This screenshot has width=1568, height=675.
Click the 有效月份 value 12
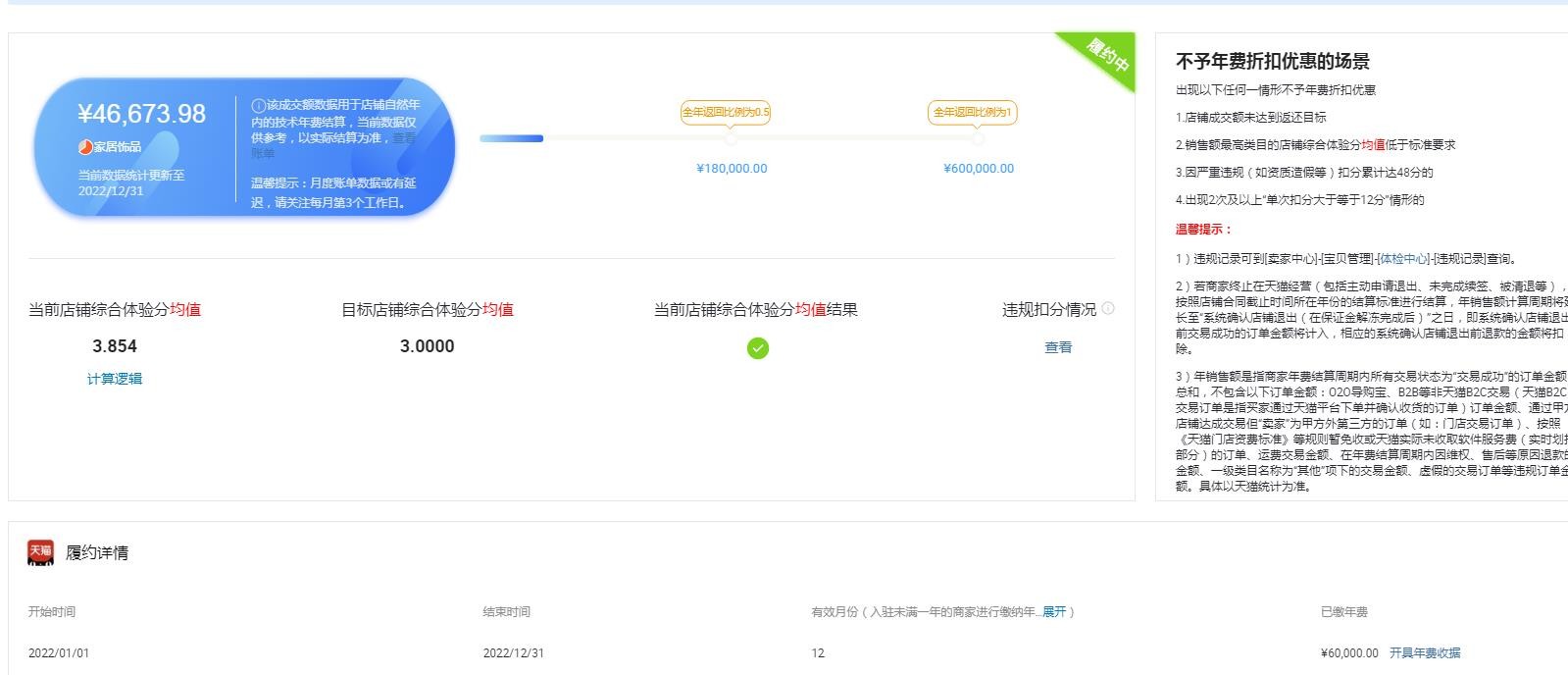click(x=818, y=652)
